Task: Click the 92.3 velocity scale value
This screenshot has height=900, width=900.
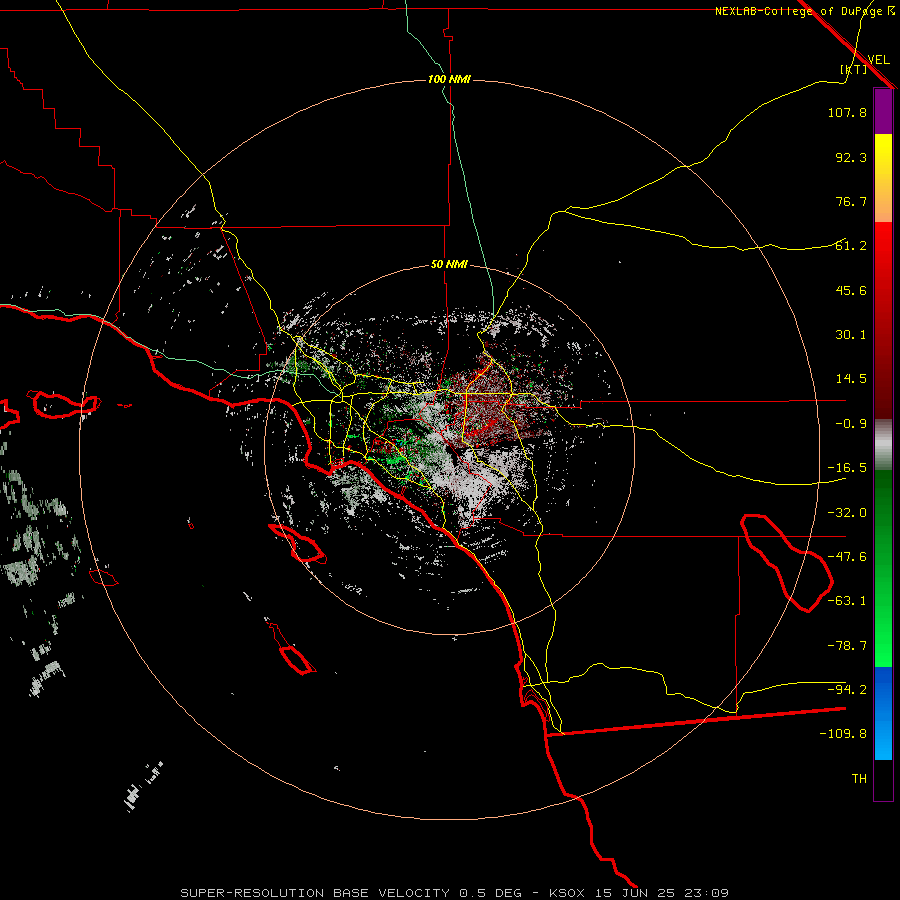Action: tap(851, 157)
